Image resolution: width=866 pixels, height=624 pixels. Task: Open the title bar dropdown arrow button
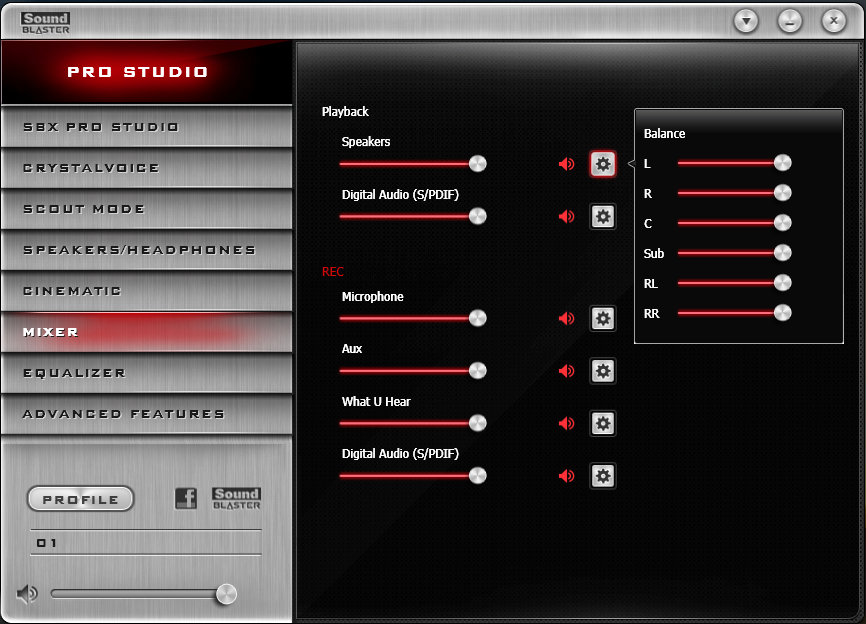click(746, 22)
